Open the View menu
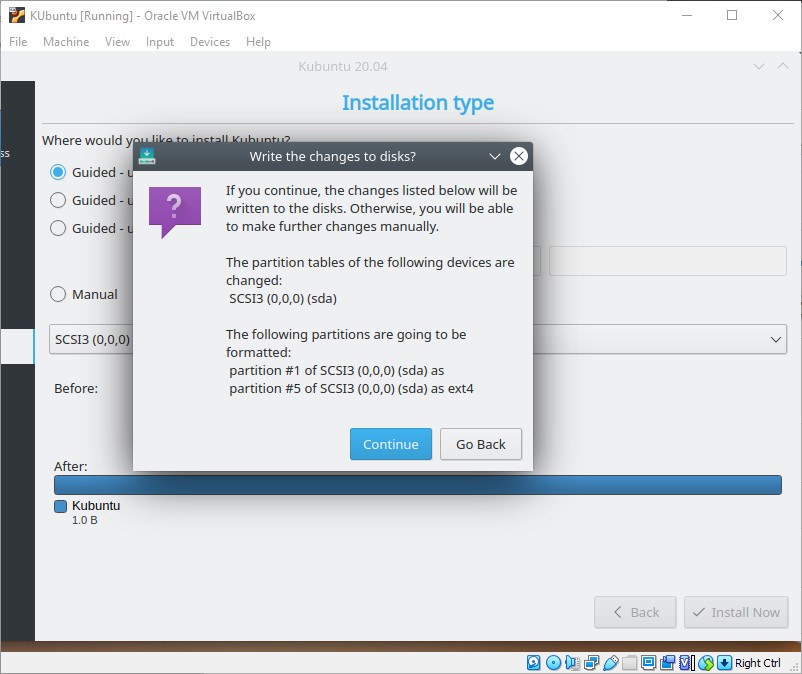Viewport: 802px width, 674px height. pyautogui.click(x=117, y=42)
